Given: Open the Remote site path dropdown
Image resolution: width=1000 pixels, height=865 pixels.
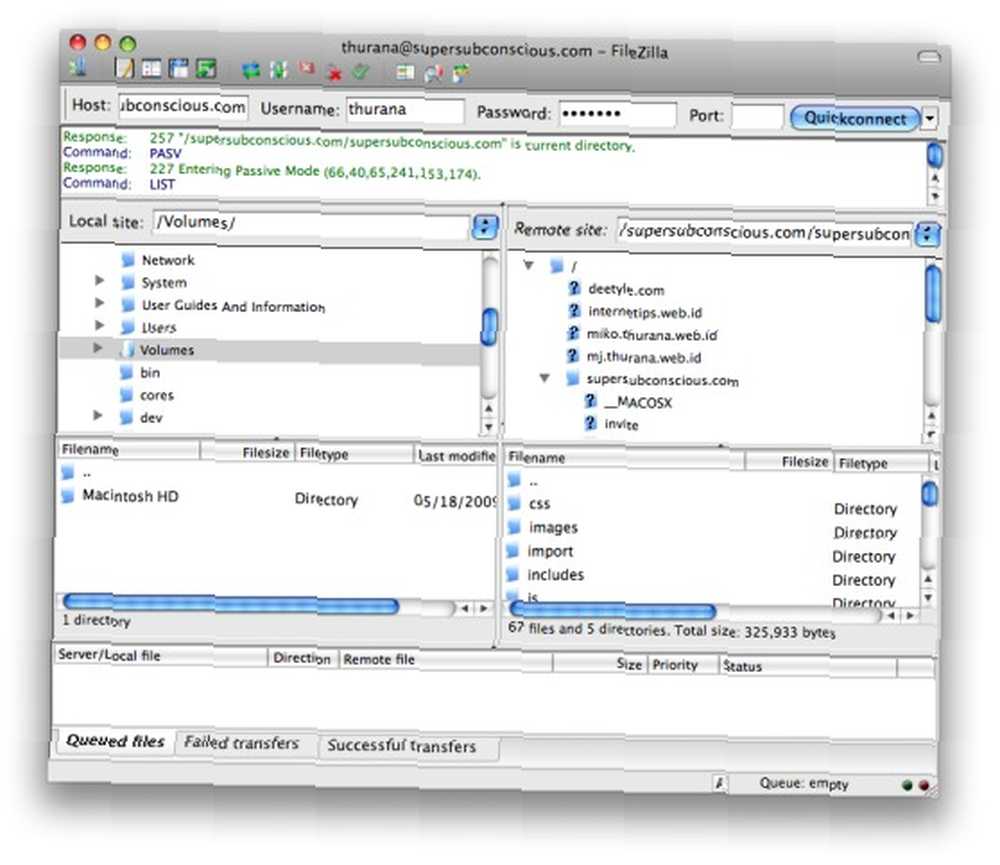Looking at the screenshot, I should click(x=927, y=235).
